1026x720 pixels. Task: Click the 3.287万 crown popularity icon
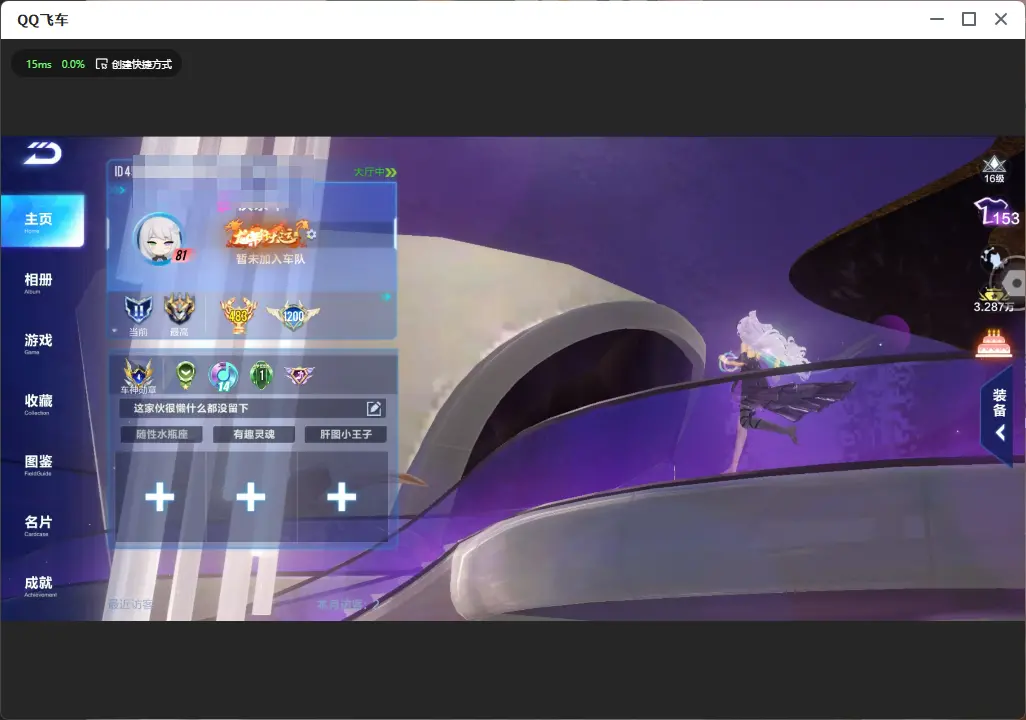pos(993,300)
